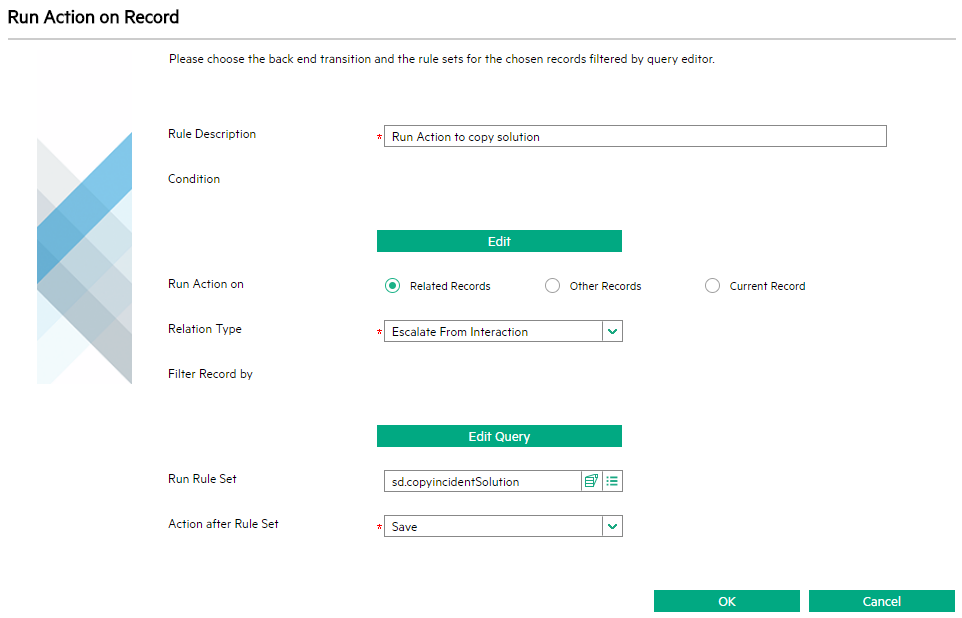The height and width of the screenshot is (618, 962).
Task: Confirm with the OK button
Action: [x=727, y=601]
